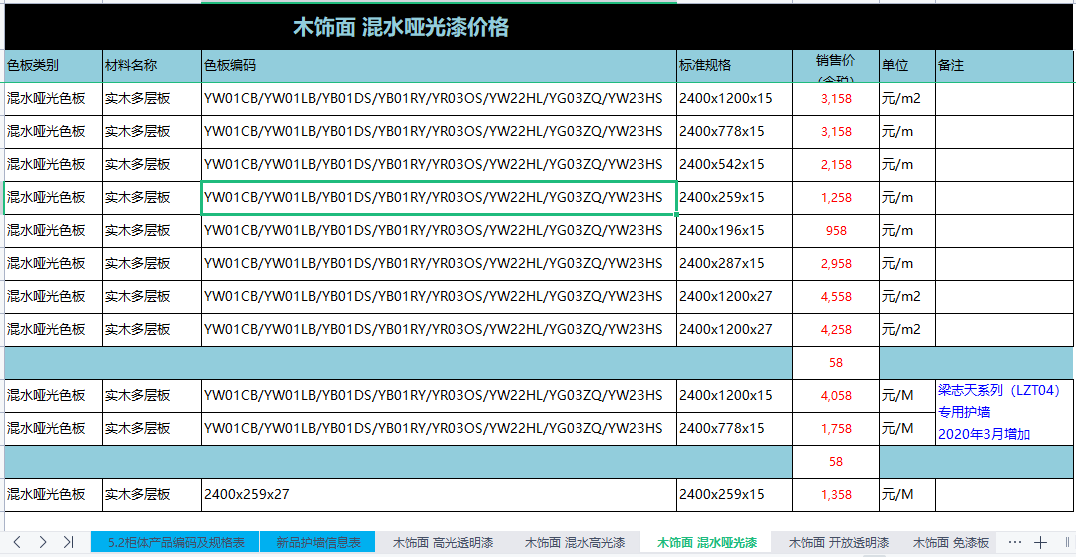Switch to 木饰面 开放透明漆 tab
Screen dimensions: 1076x557
(838, 543)
